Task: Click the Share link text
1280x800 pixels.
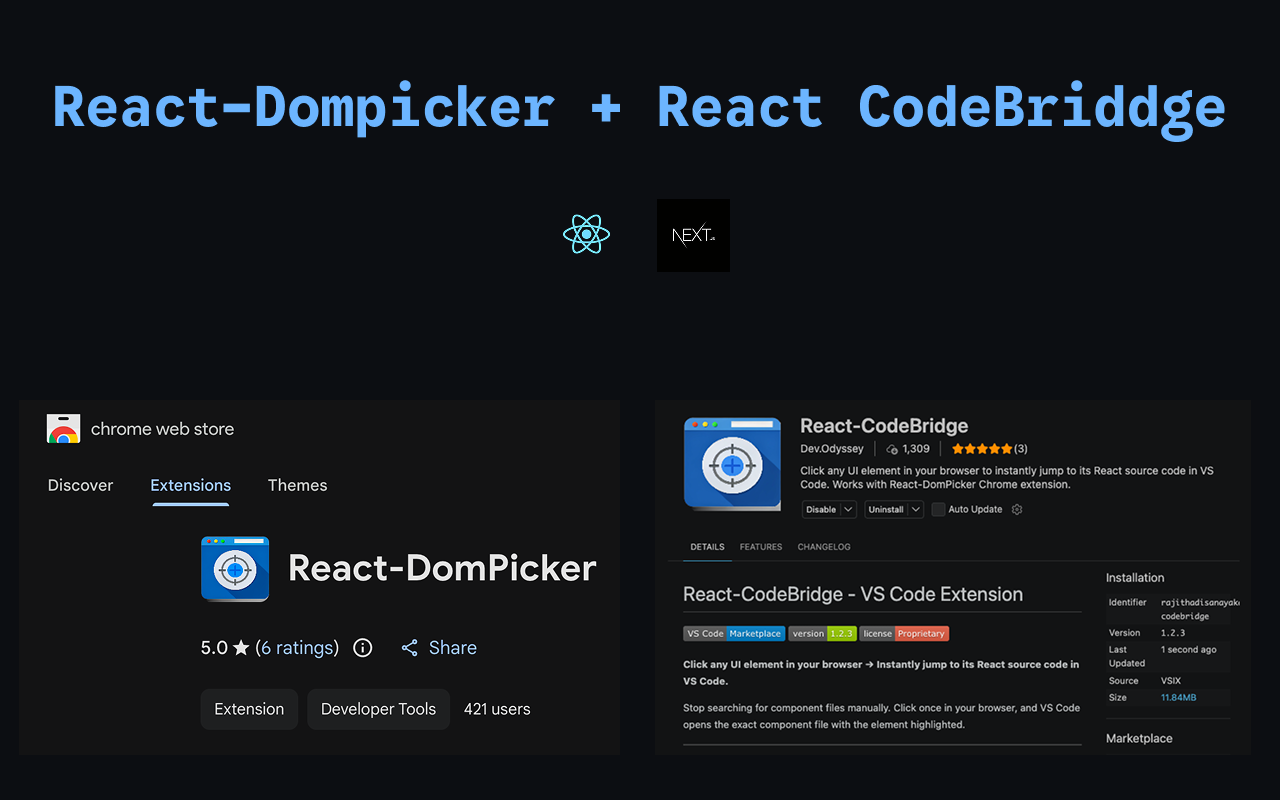Action: (453, 648)
